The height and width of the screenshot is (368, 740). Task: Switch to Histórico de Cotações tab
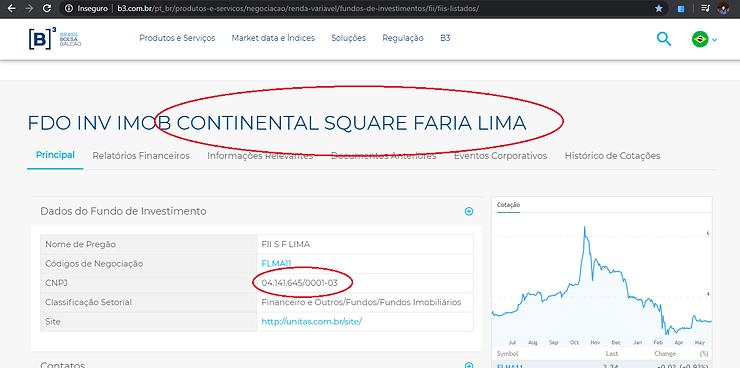[x=612, y=156]
